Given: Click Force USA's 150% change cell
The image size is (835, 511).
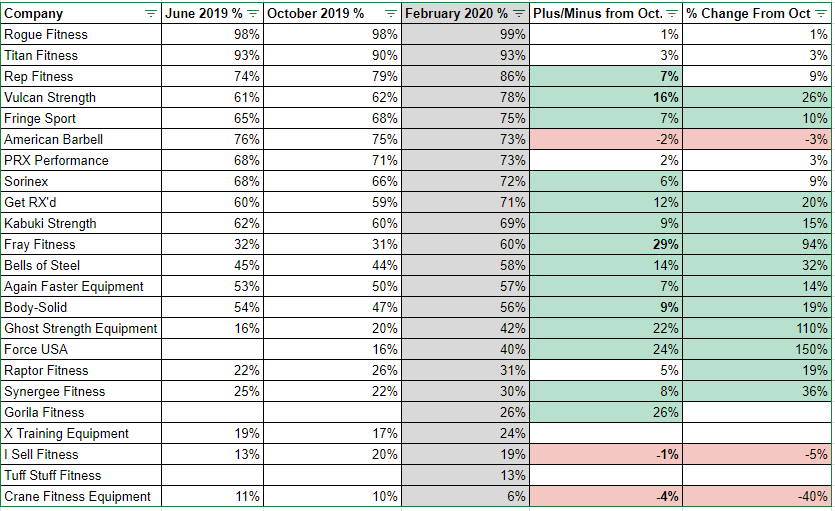Looking at the screenshot, I should coord(813,349).
